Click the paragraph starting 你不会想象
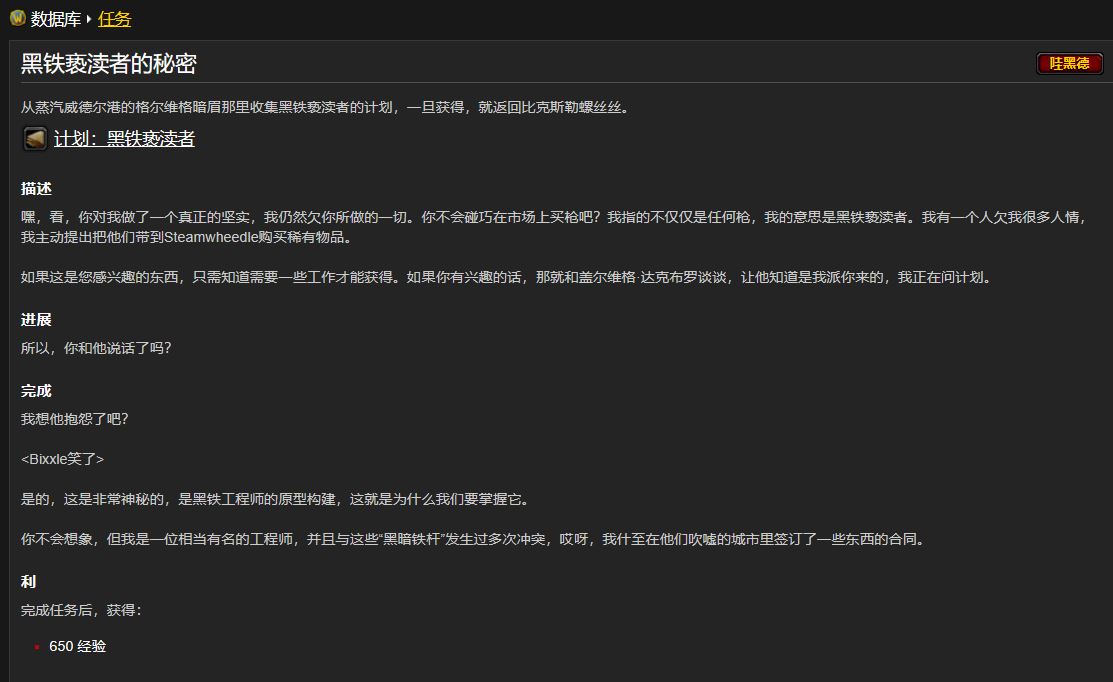The image size is (1113, 682). pyautogui.click(x=473, y=539)
